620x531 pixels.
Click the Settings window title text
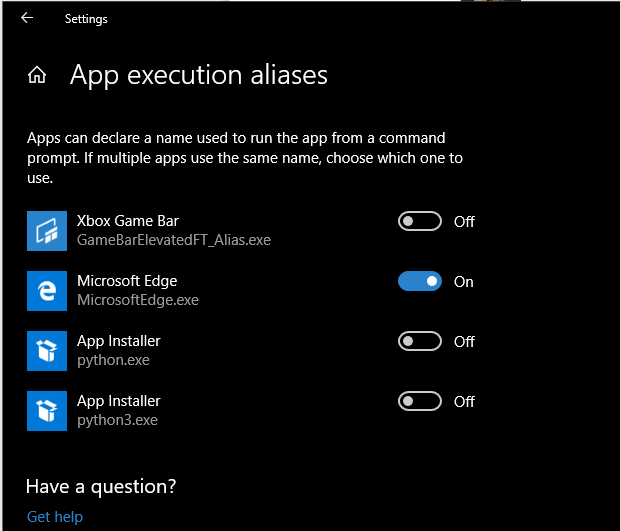[x=86, y=19]
